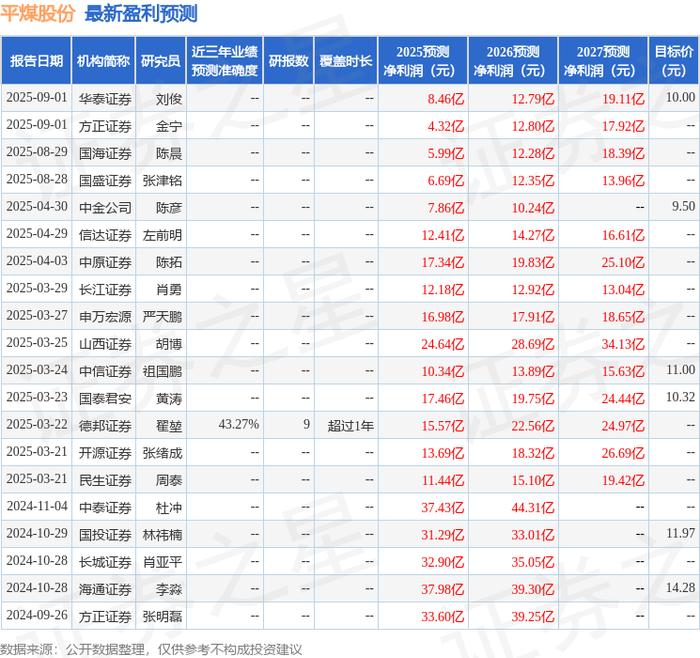Image resolution: width=700 pixels, height=658 pixels.
Task: Select the 民生证券 institution cell
Action: [105, 480]
